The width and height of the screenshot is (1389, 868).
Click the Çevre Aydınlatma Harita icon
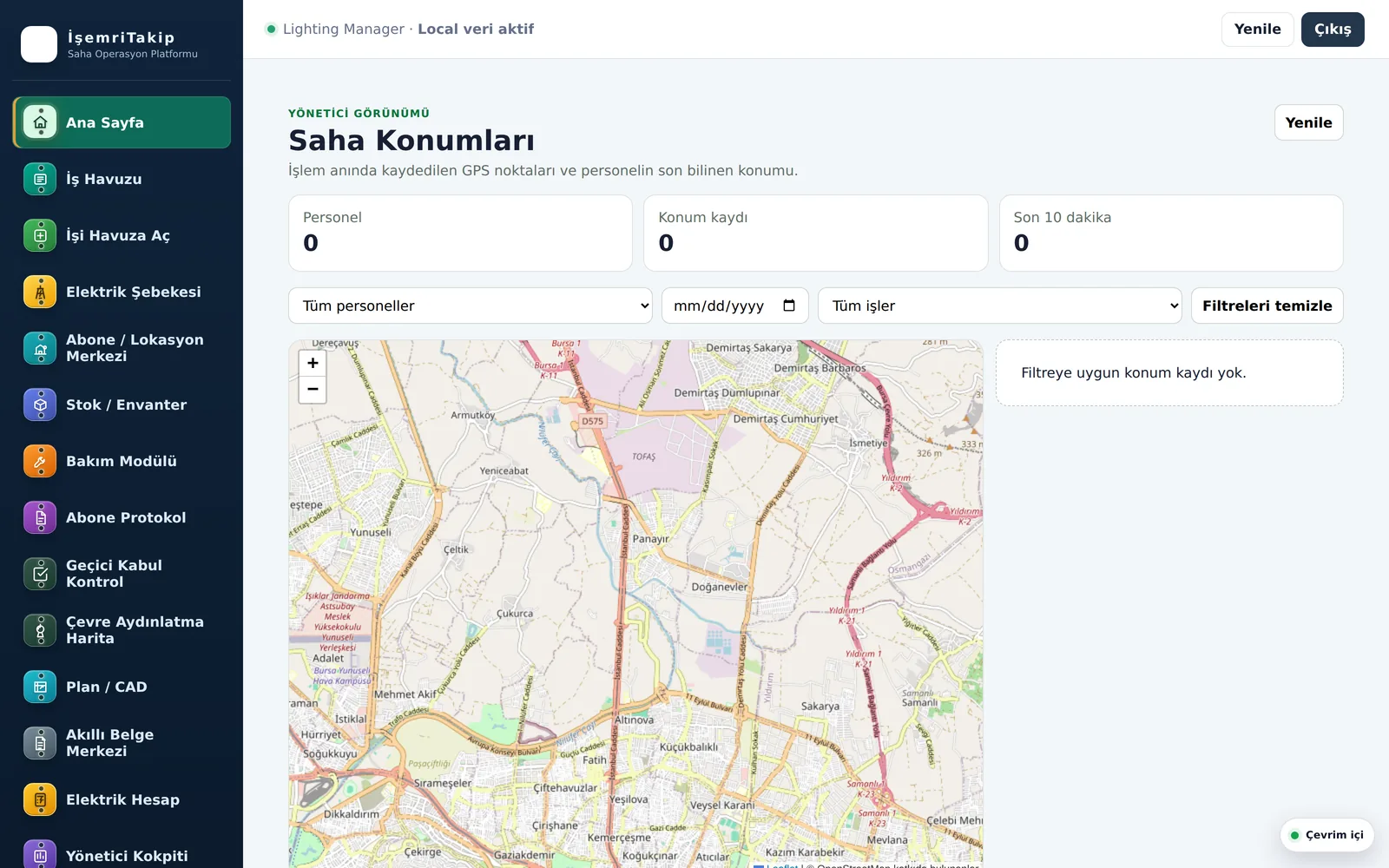pos(40,630)
